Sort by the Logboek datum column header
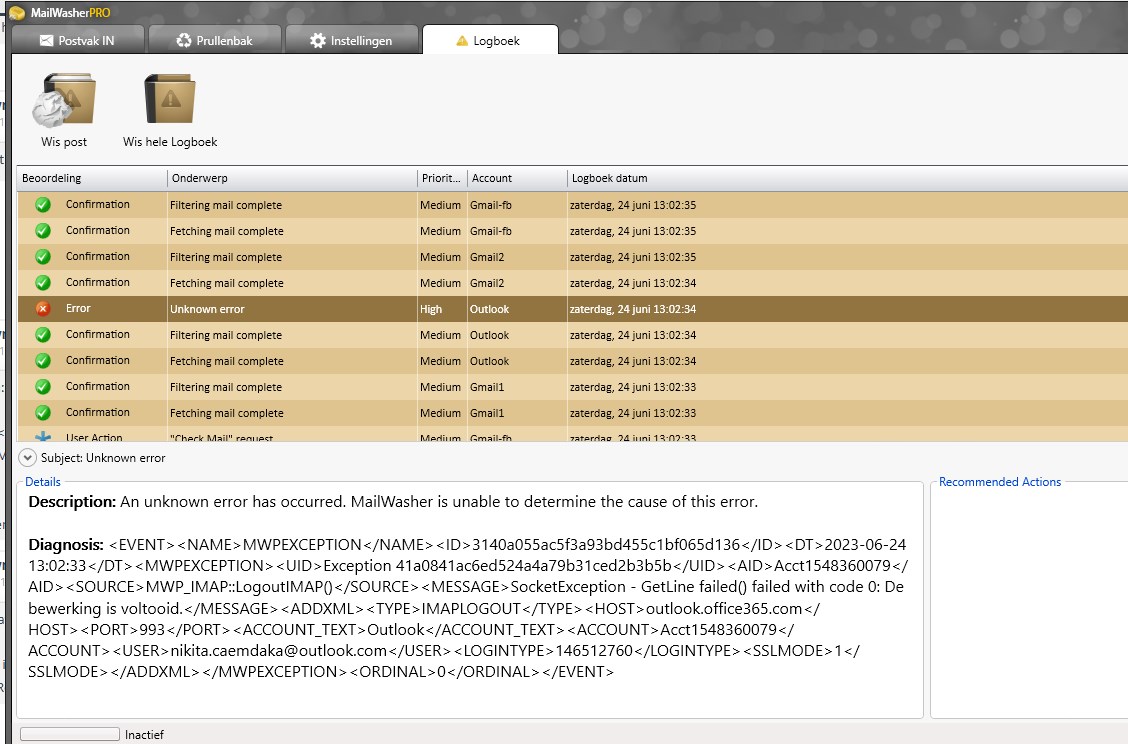The image size is (1128, 744). pyautogui.click(x=847, y=178)
